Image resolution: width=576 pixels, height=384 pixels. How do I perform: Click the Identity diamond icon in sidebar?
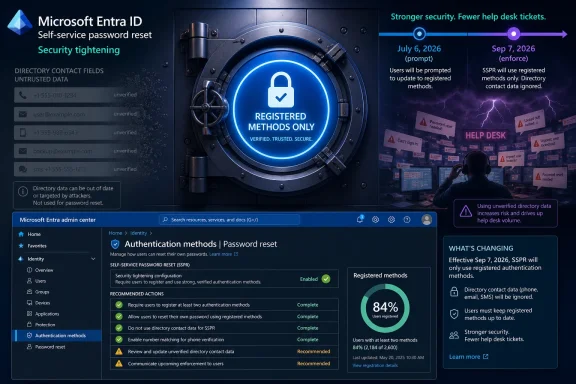pyautogui.click(x=21, y=259)
